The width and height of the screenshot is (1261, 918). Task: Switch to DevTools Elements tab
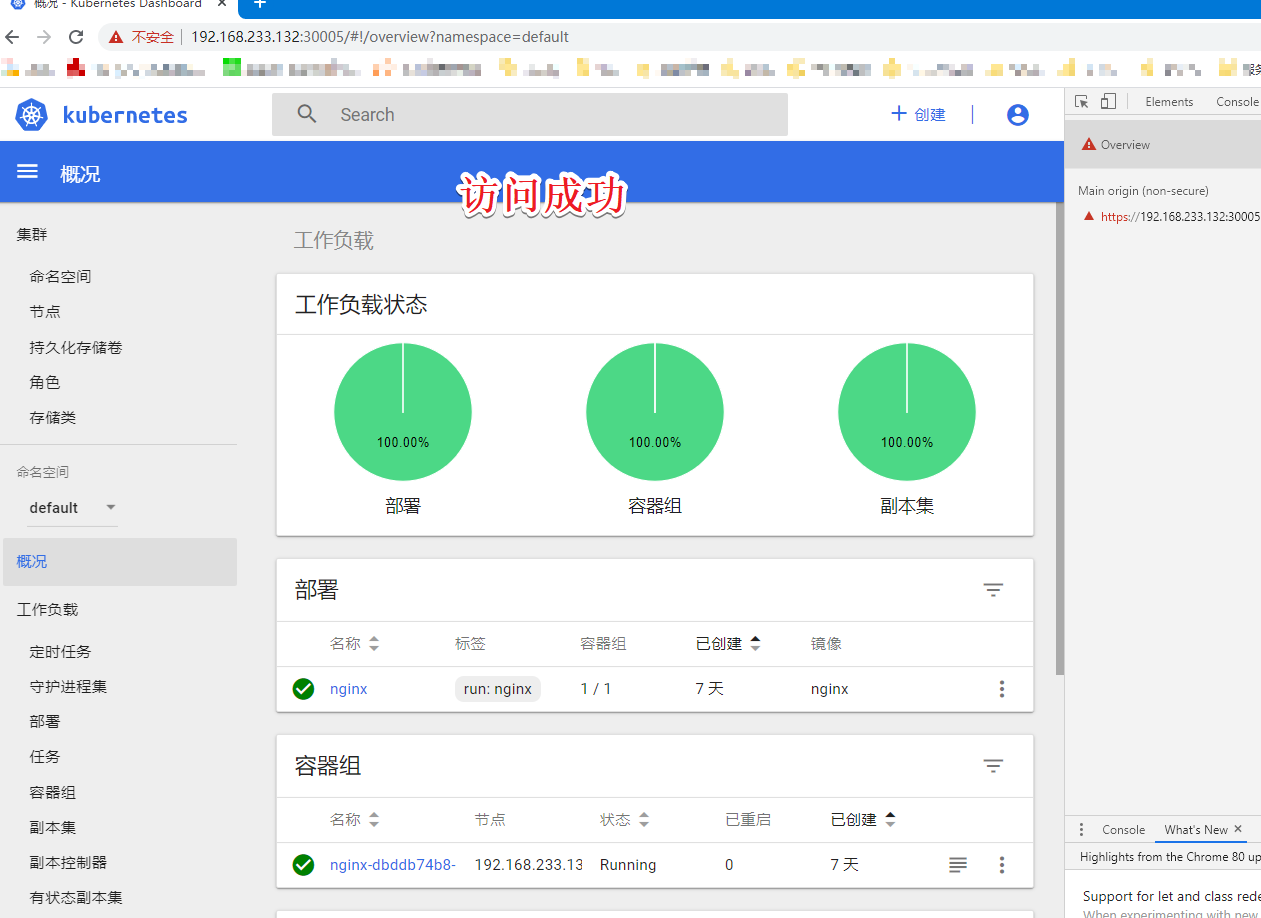click(1169, 102)
